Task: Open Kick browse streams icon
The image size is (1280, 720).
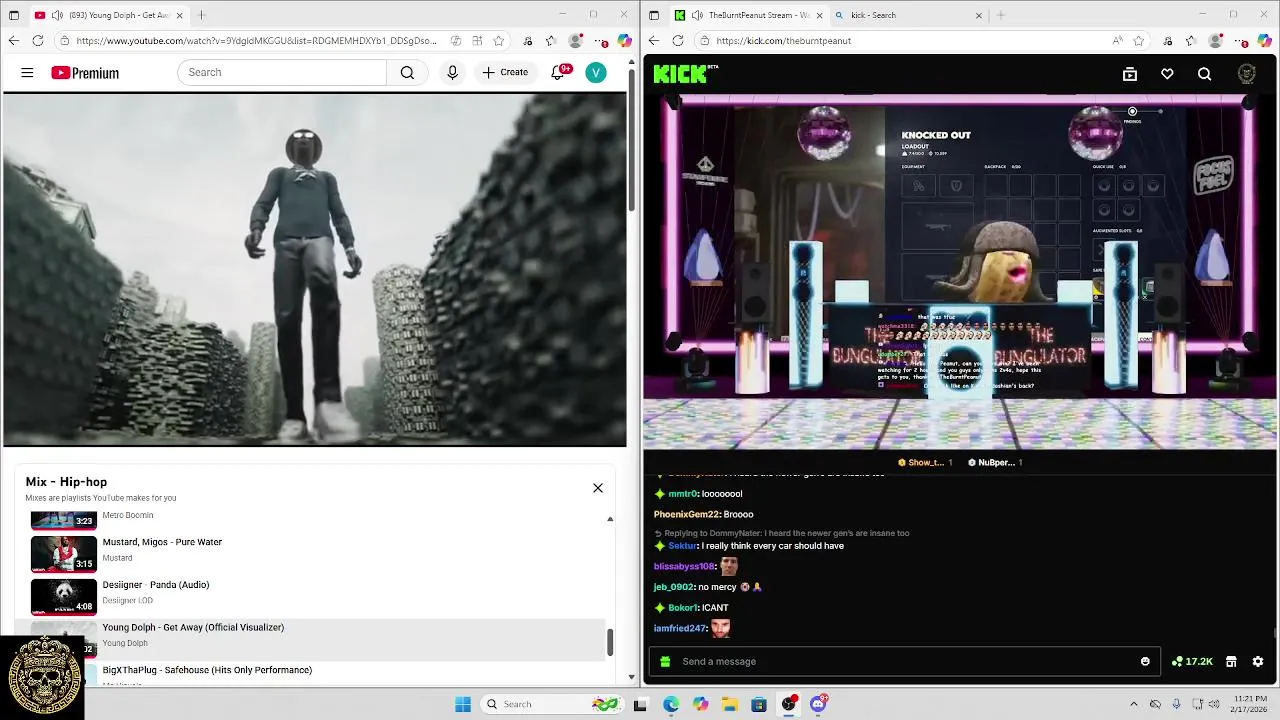Action: [1130, 74]
